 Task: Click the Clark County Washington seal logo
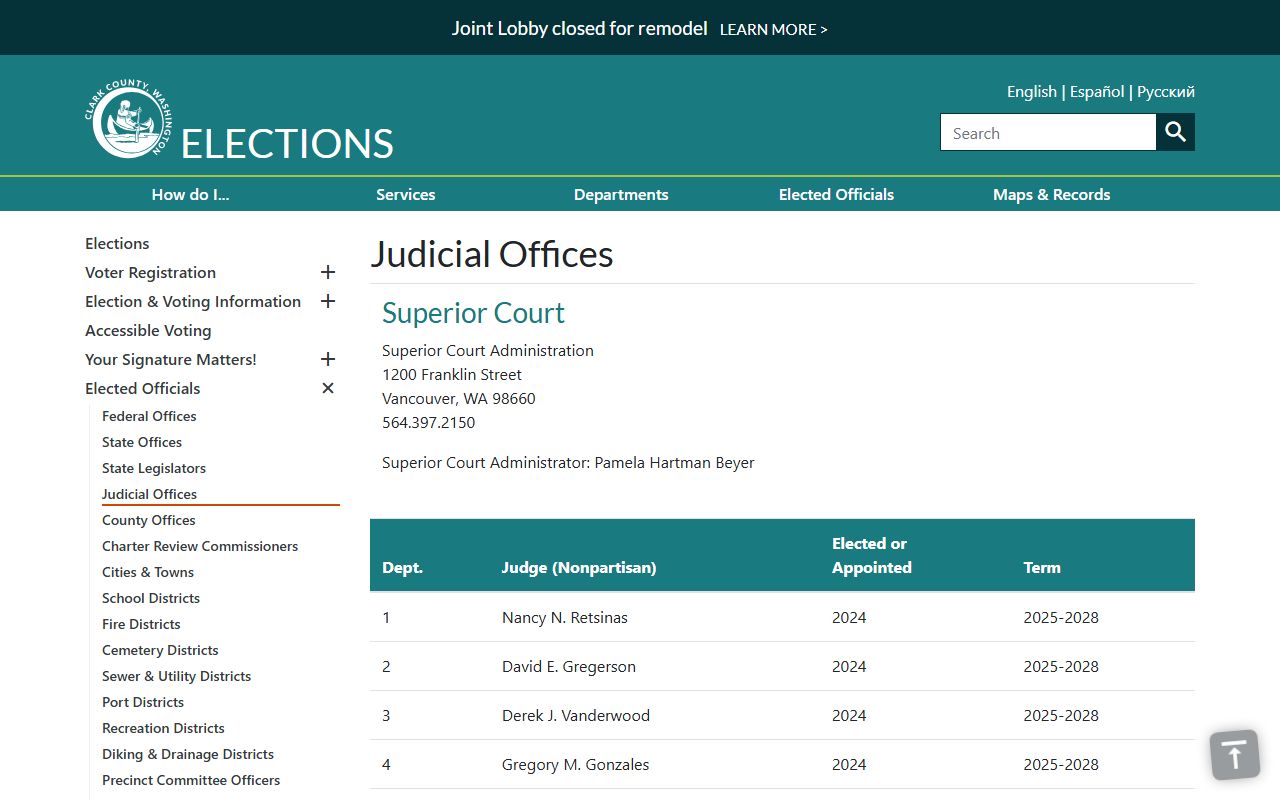128,118
